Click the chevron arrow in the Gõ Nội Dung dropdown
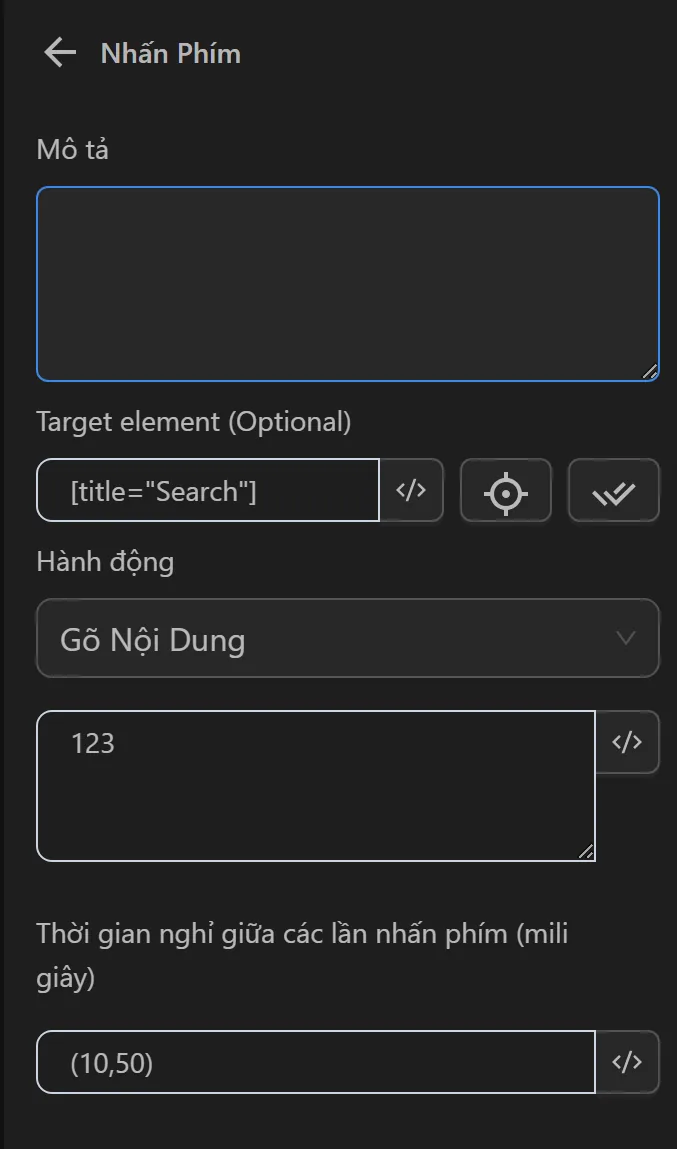Screen dimensions: 677x1149 pyautogui.click(x=626, y=638)
